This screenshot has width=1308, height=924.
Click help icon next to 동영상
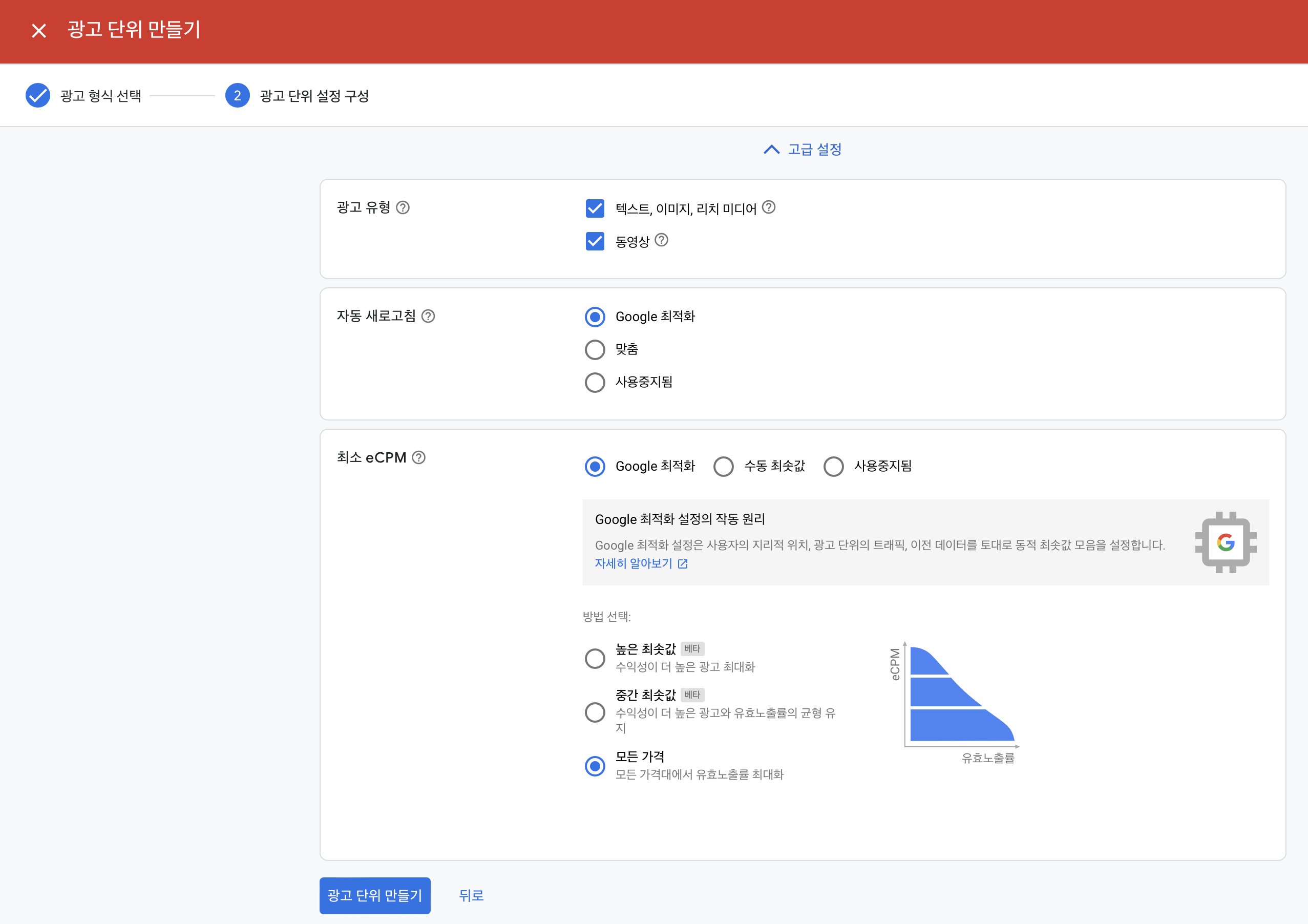pyautogui.click(x=661, y=240)
